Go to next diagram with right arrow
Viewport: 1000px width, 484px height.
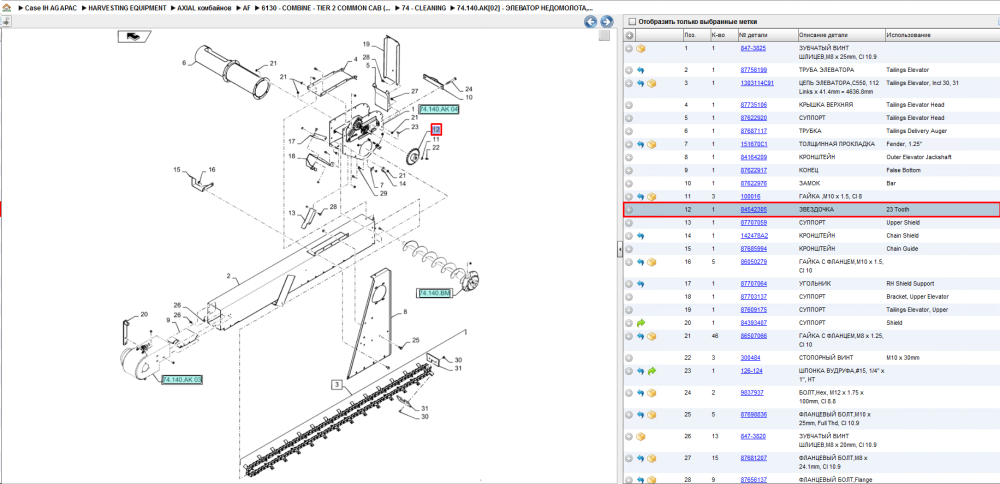[607, 22]
